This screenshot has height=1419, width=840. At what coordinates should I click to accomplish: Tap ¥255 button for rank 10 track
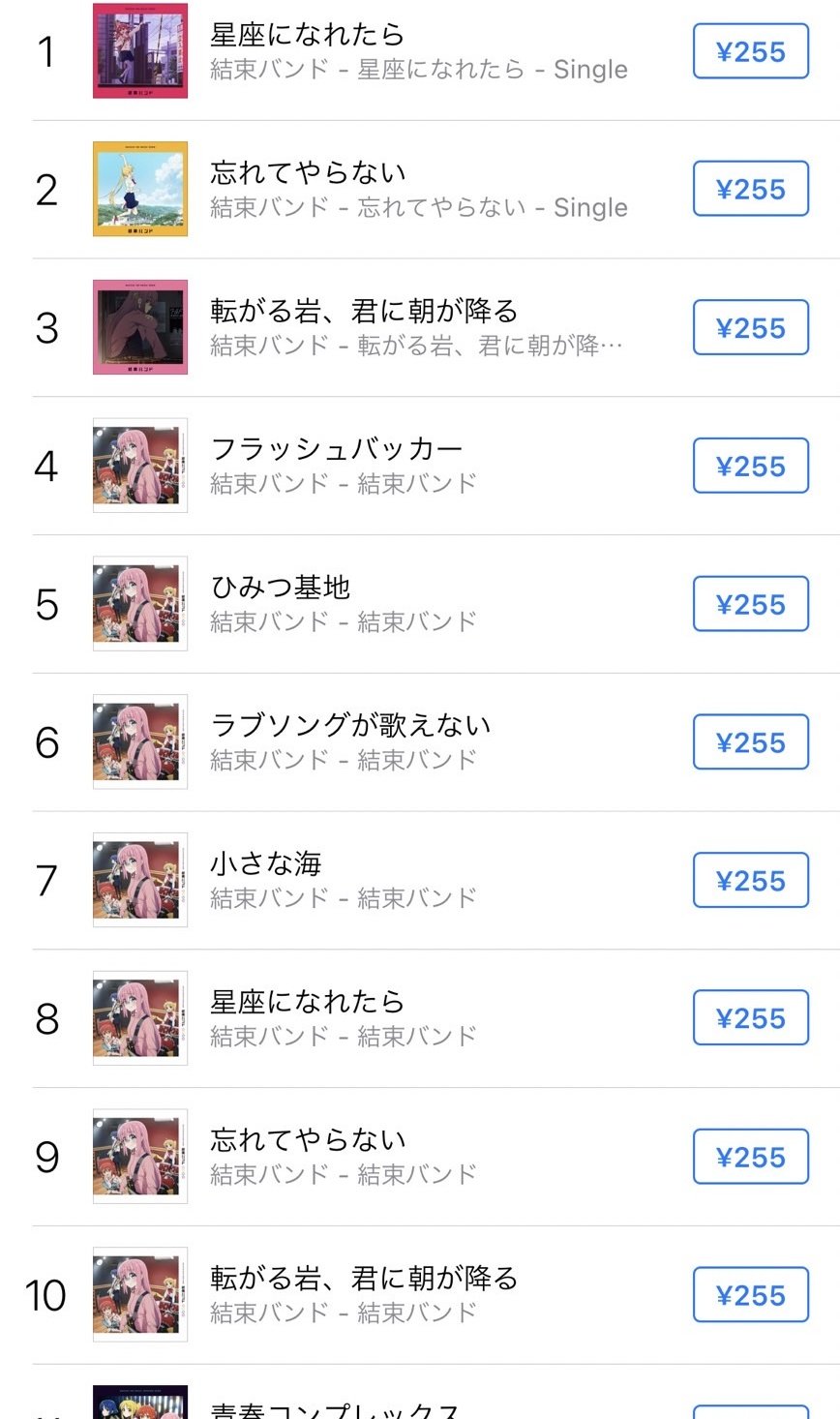(750, 1295)
